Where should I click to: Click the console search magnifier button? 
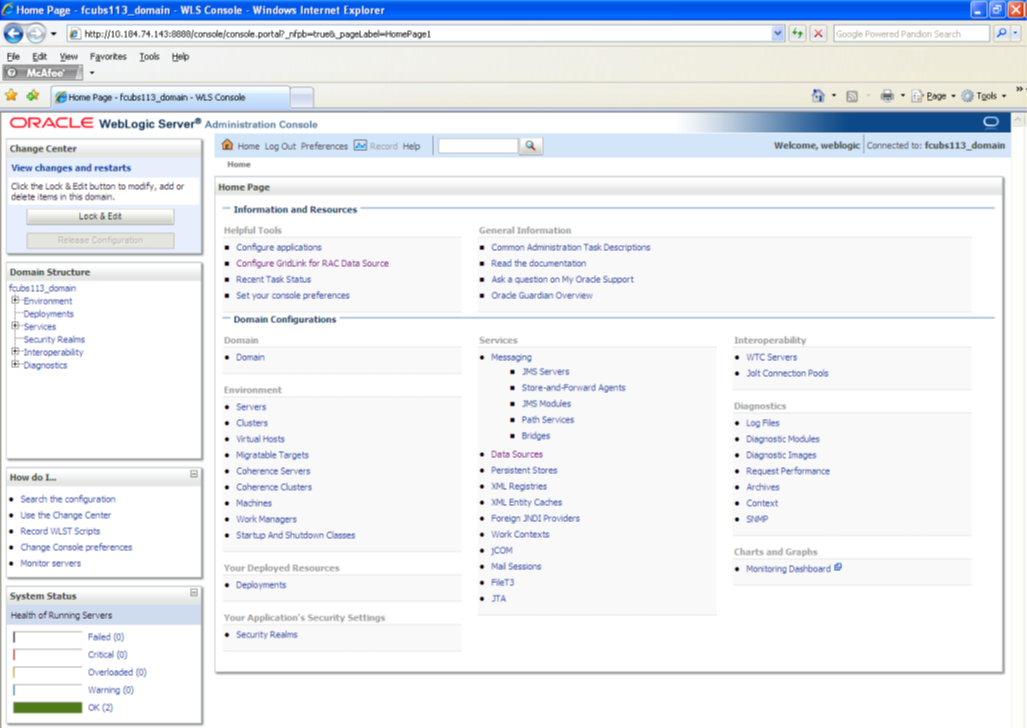click(x=531, y=145)
